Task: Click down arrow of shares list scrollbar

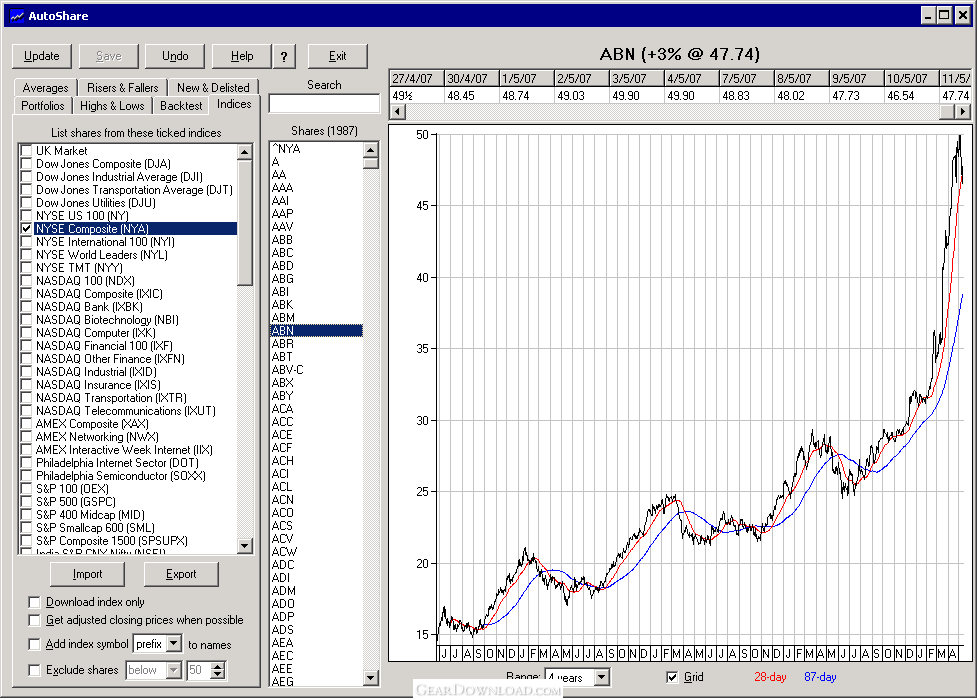Action: pyautogui.click(x=371, y=677)
